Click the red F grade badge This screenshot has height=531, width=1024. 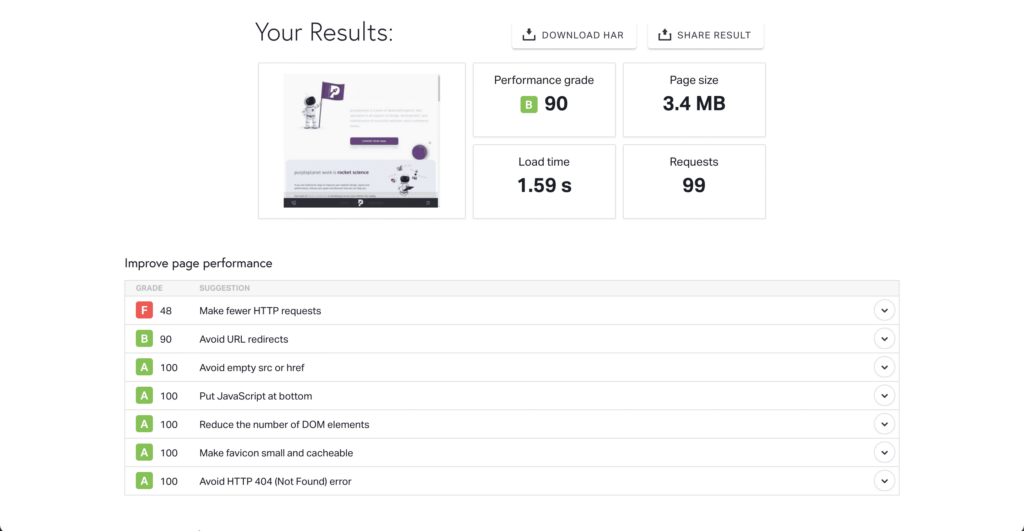[143, 311]
